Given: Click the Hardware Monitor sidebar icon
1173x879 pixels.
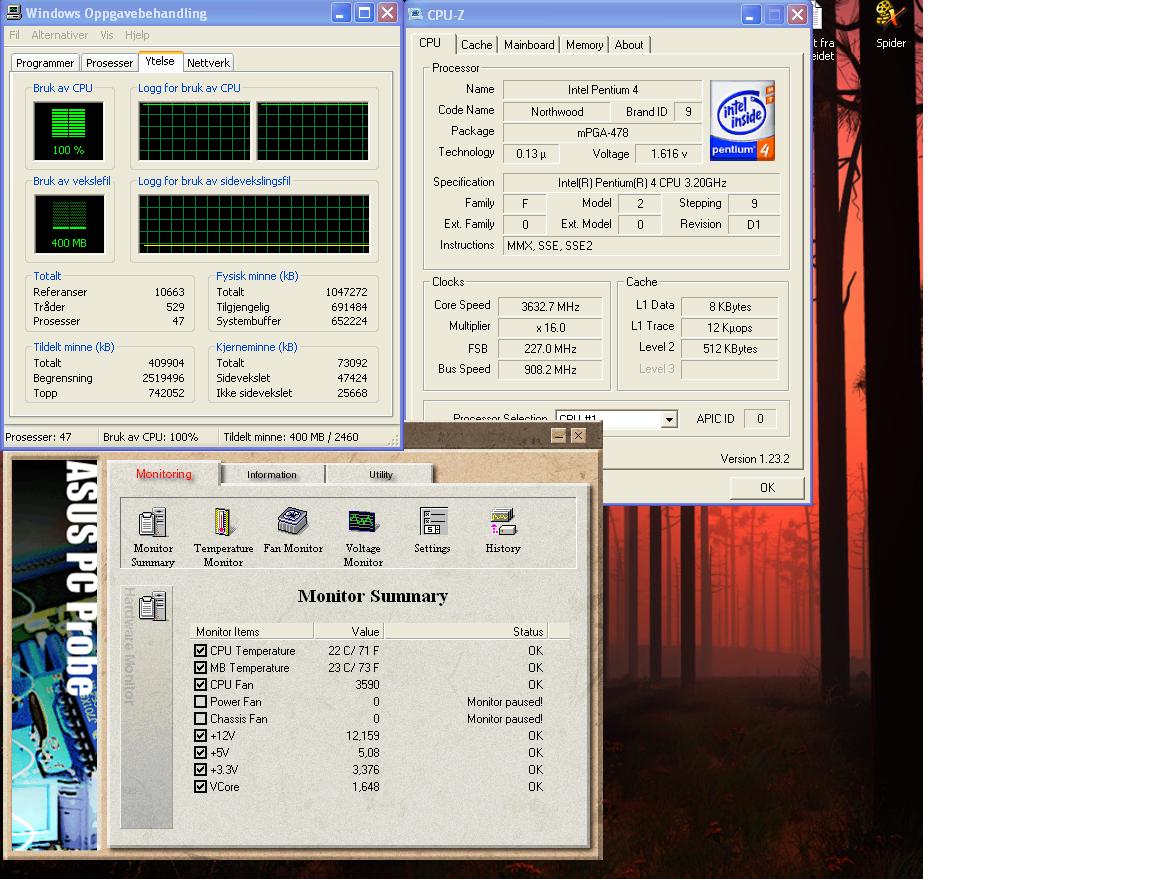Looking at the screenshot, I should (153, 606).
